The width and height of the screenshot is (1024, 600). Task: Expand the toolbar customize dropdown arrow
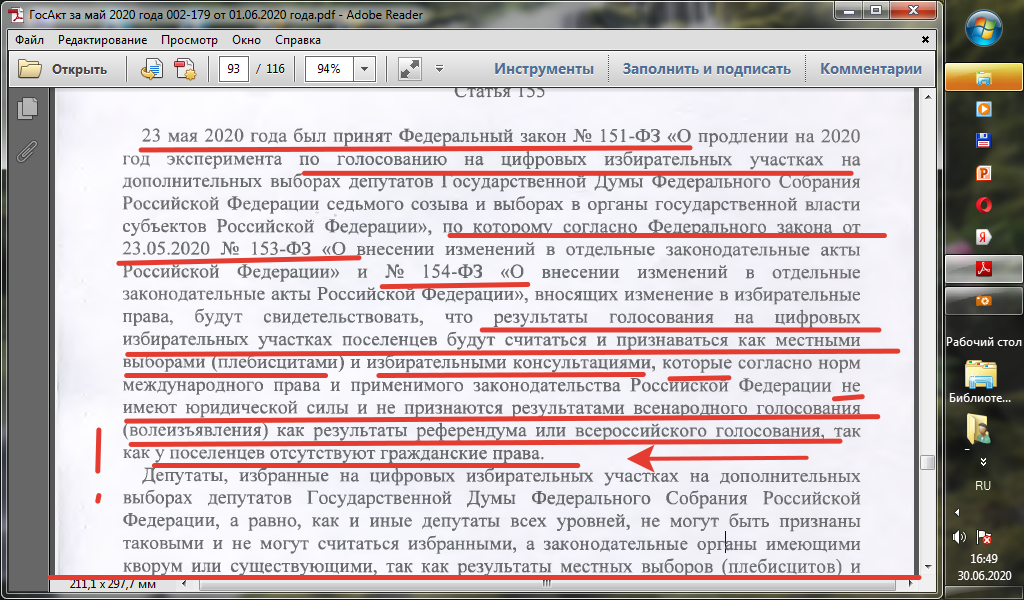440,69
